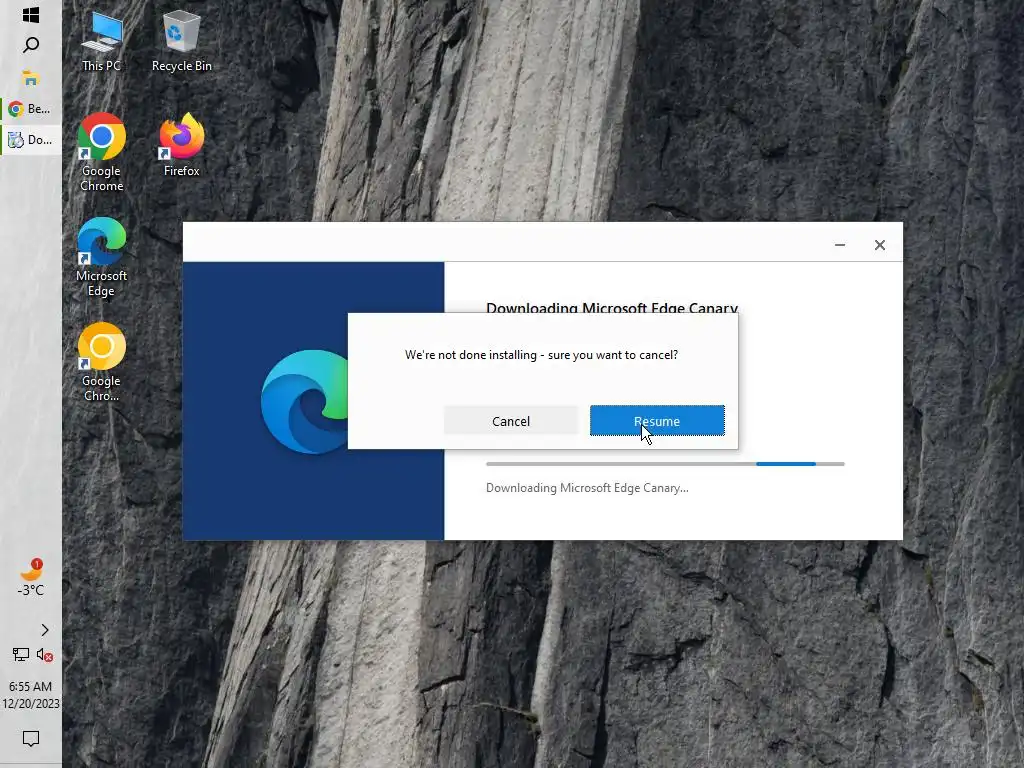Open network status tray icon

[20, 654]
